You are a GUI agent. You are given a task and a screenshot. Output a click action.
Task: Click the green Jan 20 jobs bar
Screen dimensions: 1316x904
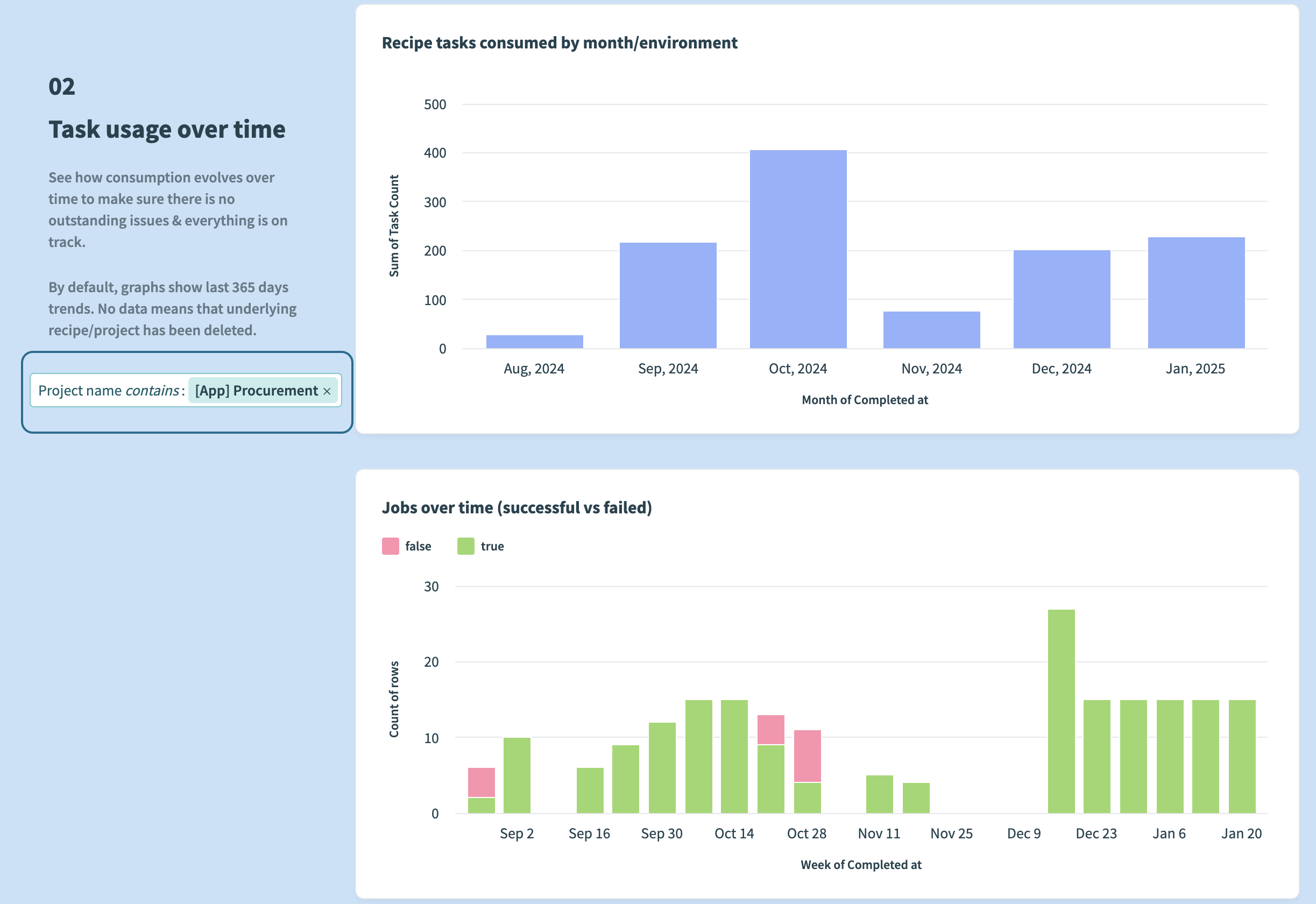1241,756
